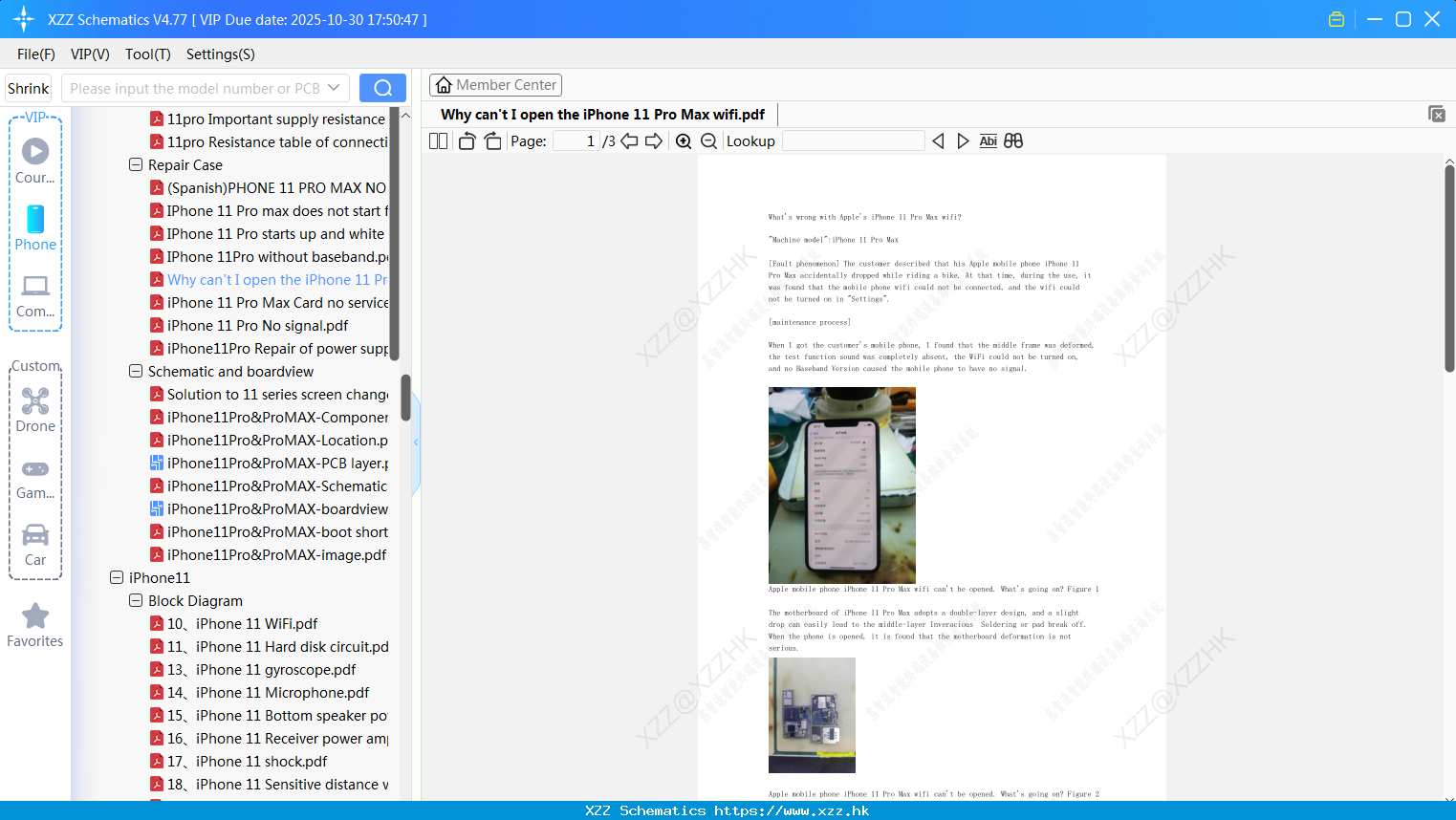Go to next page arrow
This screenshot has width=1456, height=820.
click(x=654, y=140)
